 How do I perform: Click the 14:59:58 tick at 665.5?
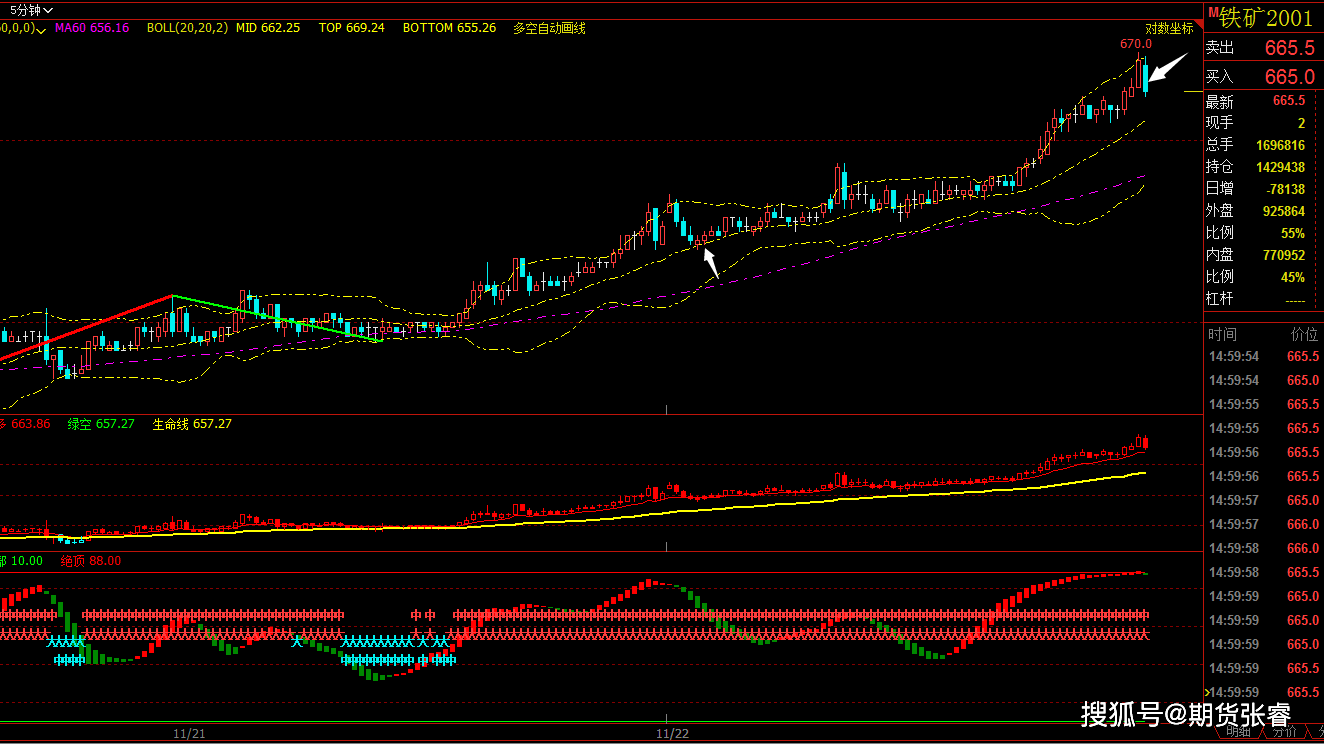click(1264, 572)
